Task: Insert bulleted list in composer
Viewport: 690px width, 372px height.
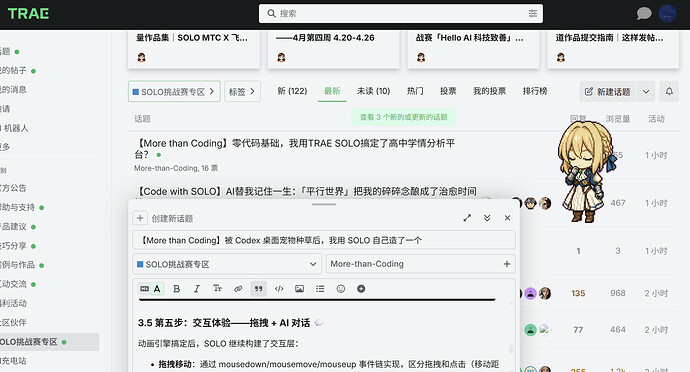Action: [x=320, y=289]
